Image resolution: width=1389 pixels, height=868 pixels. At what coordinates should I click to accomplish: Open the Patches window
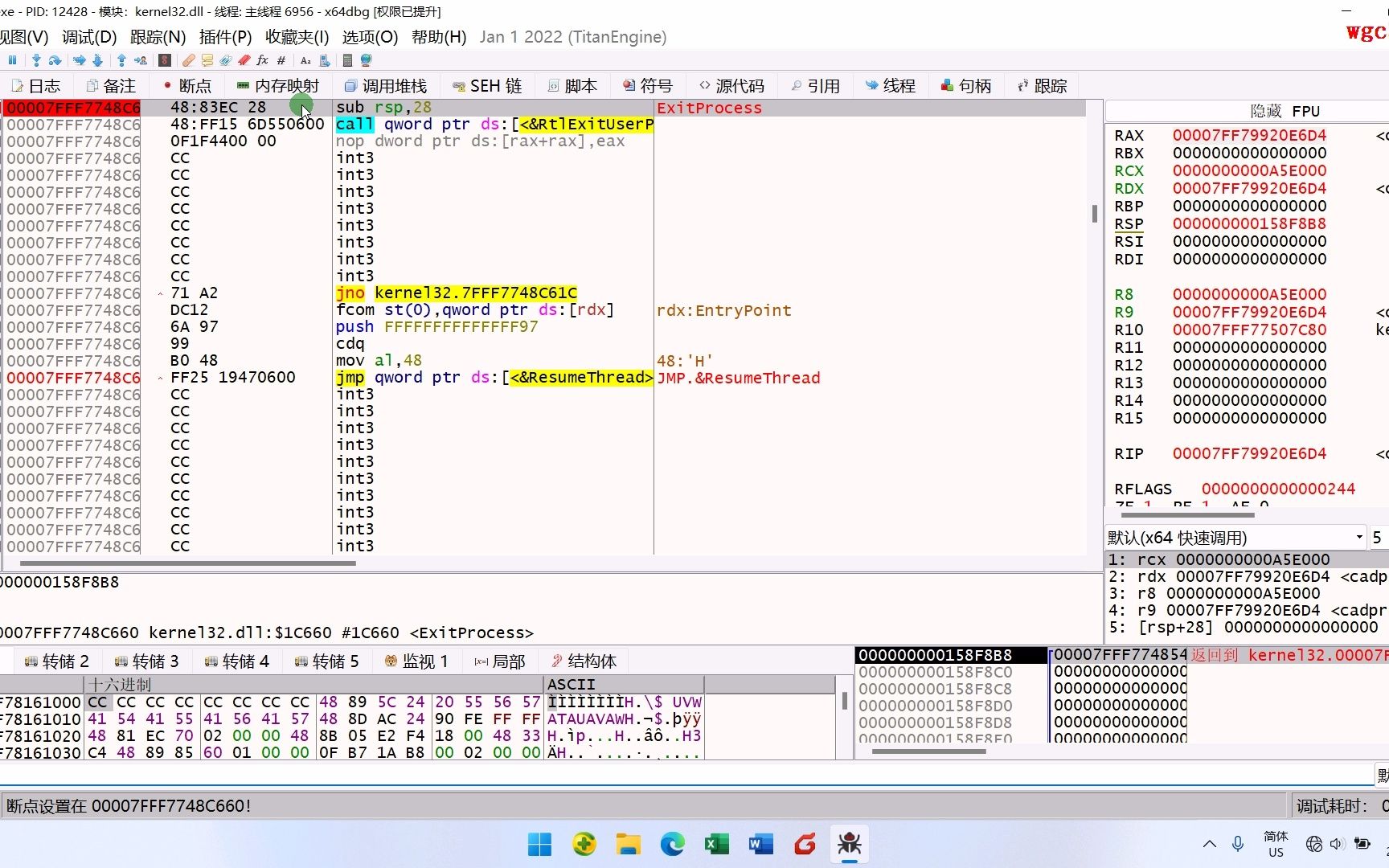click(x=188, y=60)
